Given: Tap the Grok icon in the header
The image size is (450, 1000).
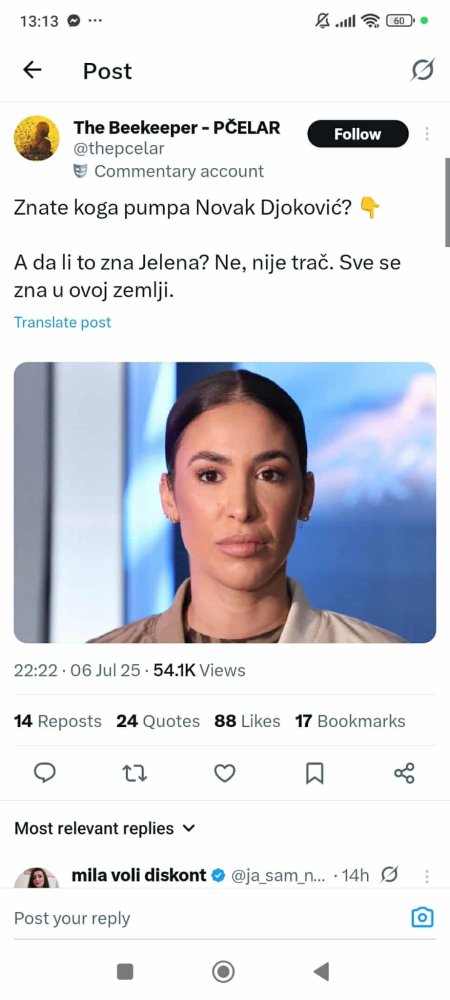Looking at the screenshot, I should coord(422,70).
